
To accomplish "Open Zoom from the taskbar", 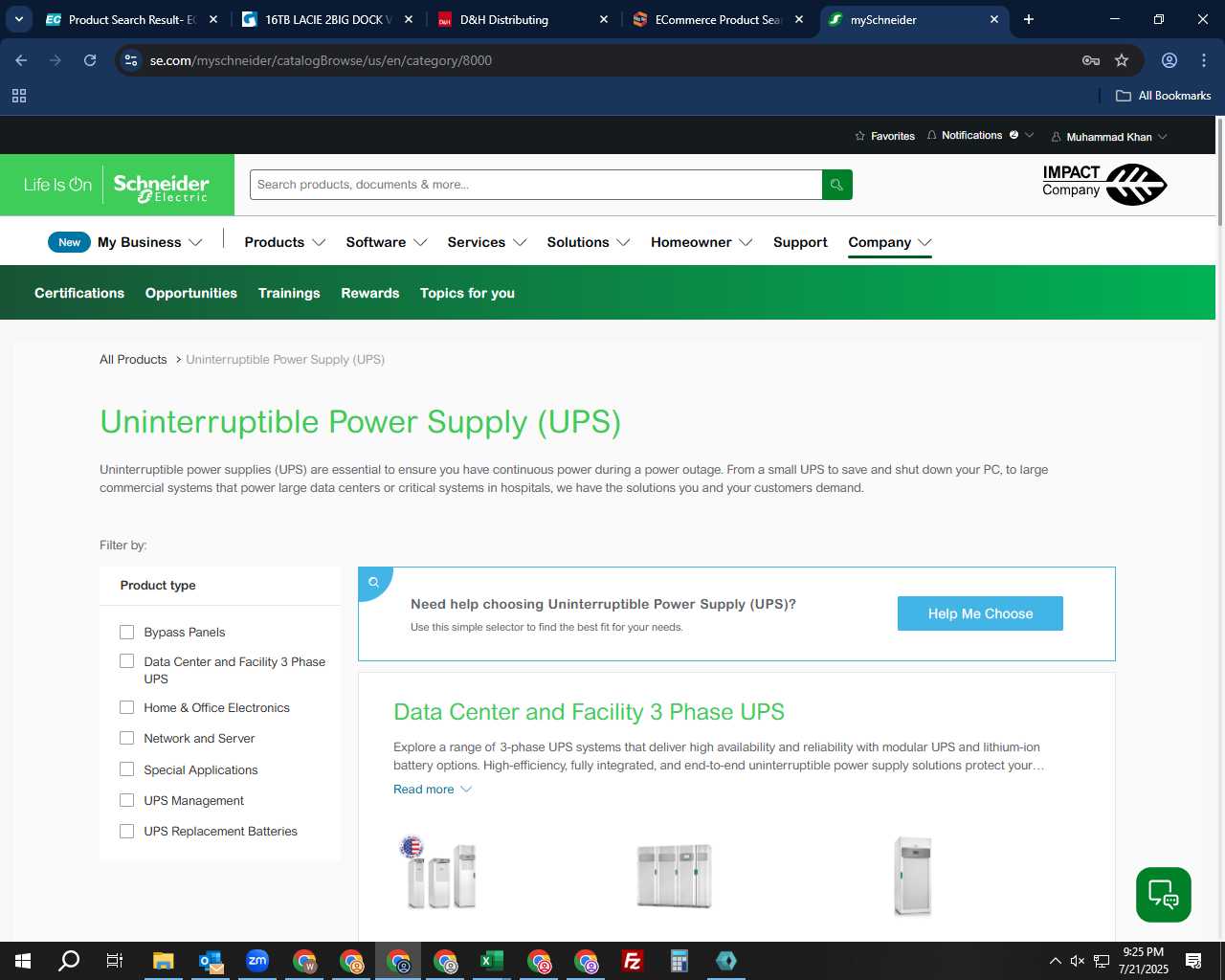I will [x=257, y=961].
